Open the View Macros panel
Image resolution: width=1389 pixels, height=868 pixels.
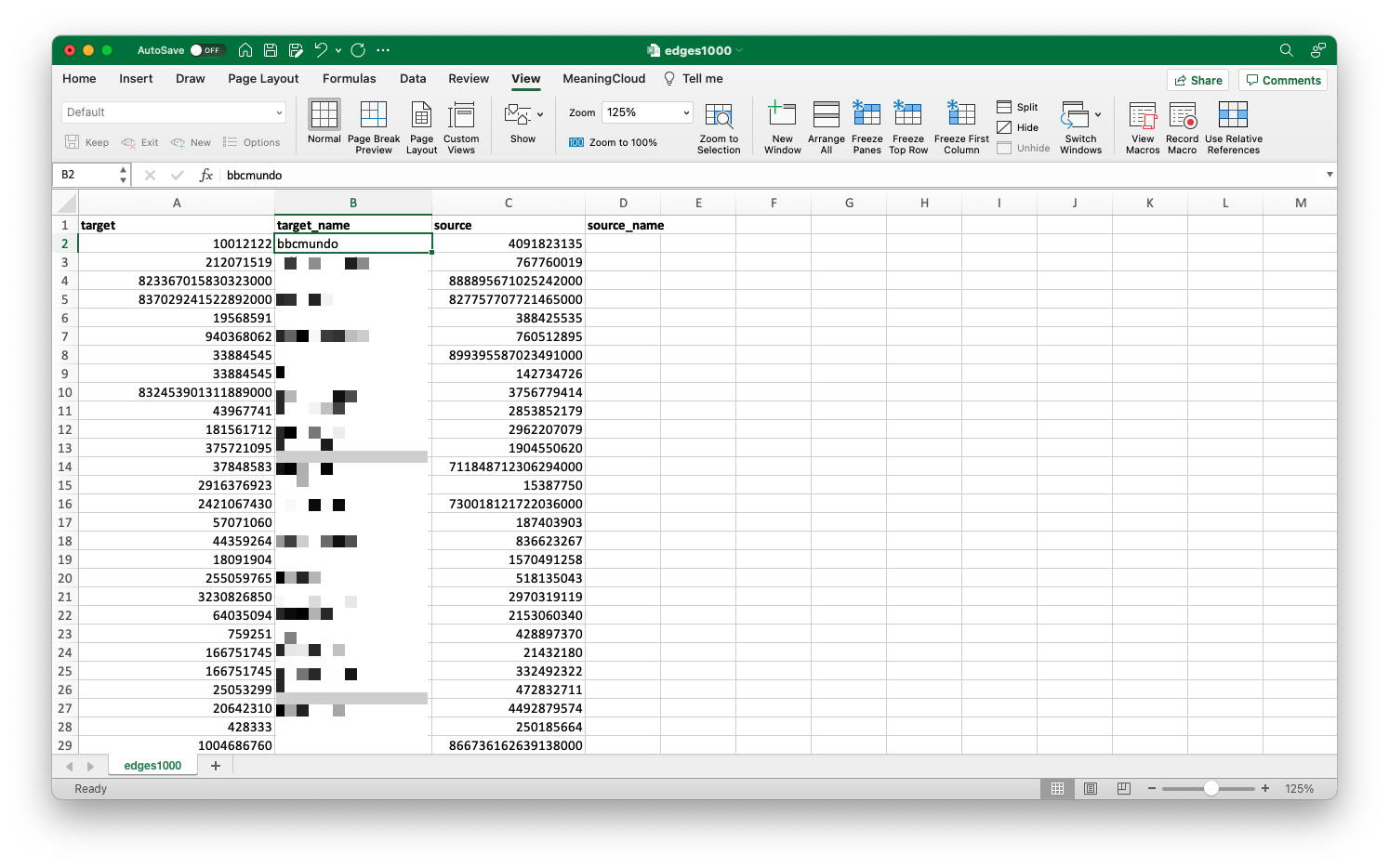(x=1142, y=126)
